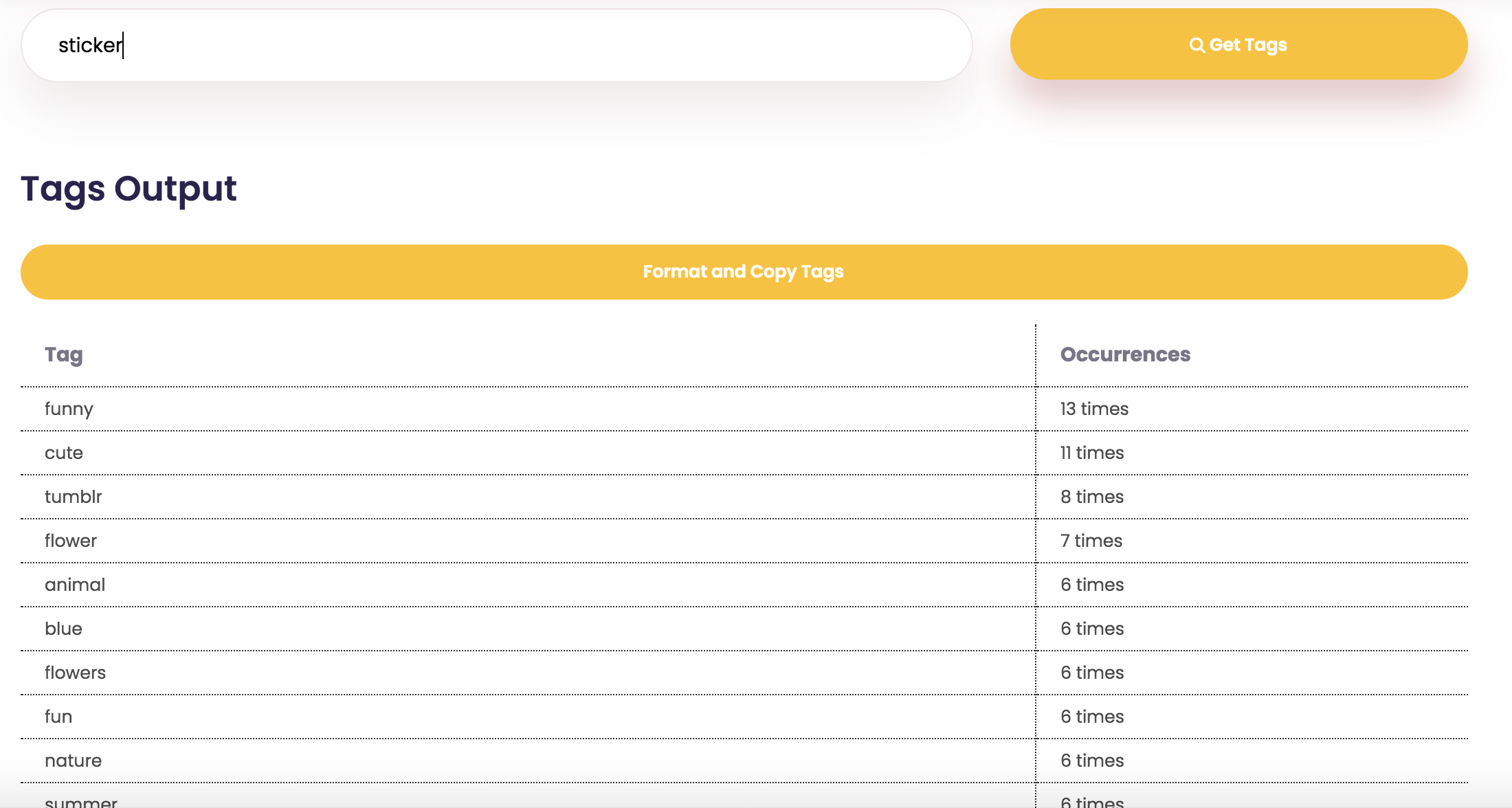Screen dimensions: 1512x808
Task: Select the blue tag row
Action: [63, 629]
